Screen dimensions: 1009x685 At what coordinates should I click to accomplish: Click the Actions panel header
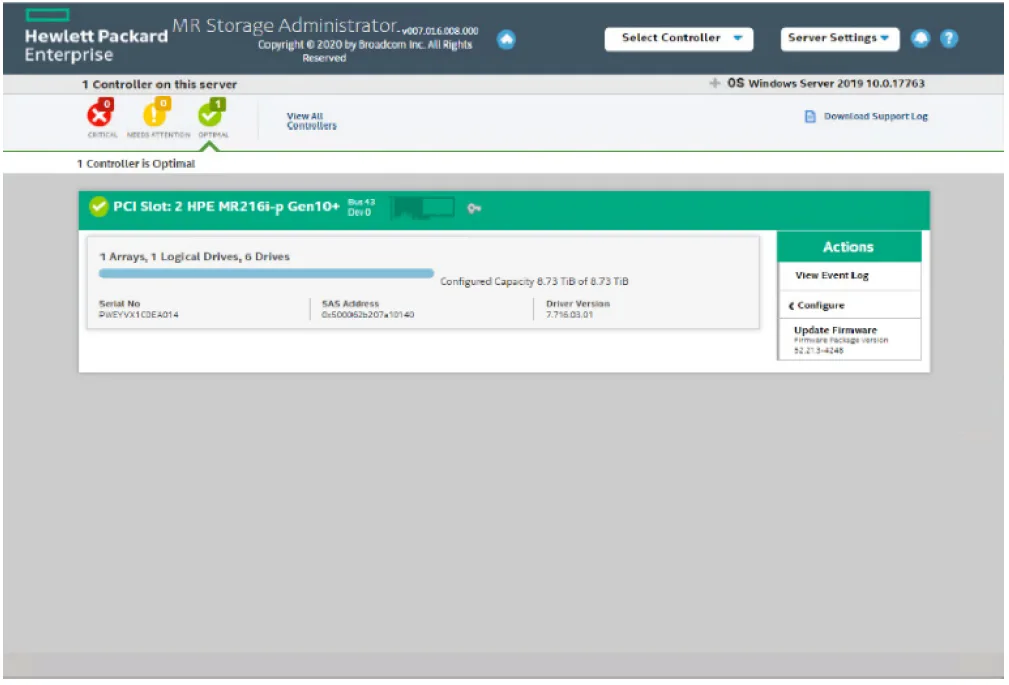pyautogui.click(x=849, y=247)
